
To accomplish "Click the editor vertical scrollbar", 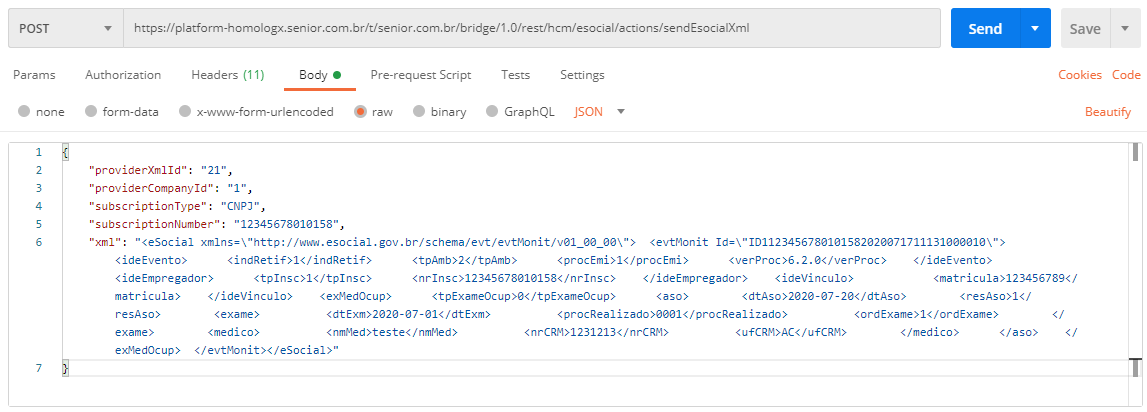I will (x=1136, y=260).
